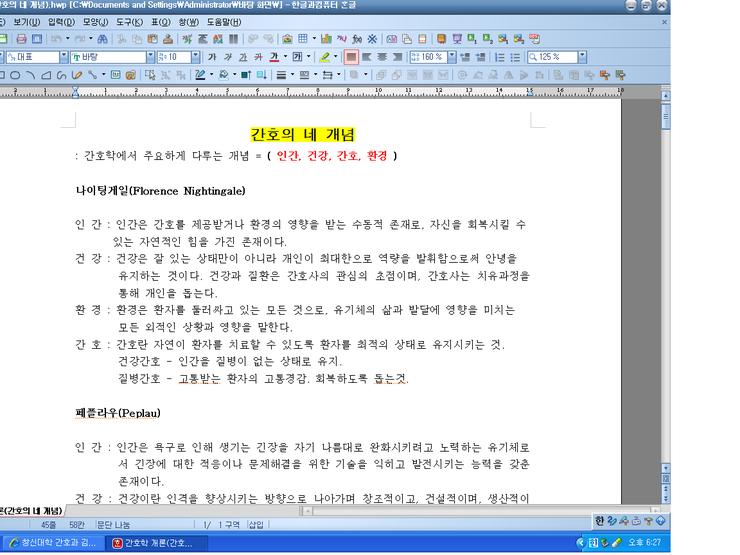Click the text box insert icon

[116, 75]
